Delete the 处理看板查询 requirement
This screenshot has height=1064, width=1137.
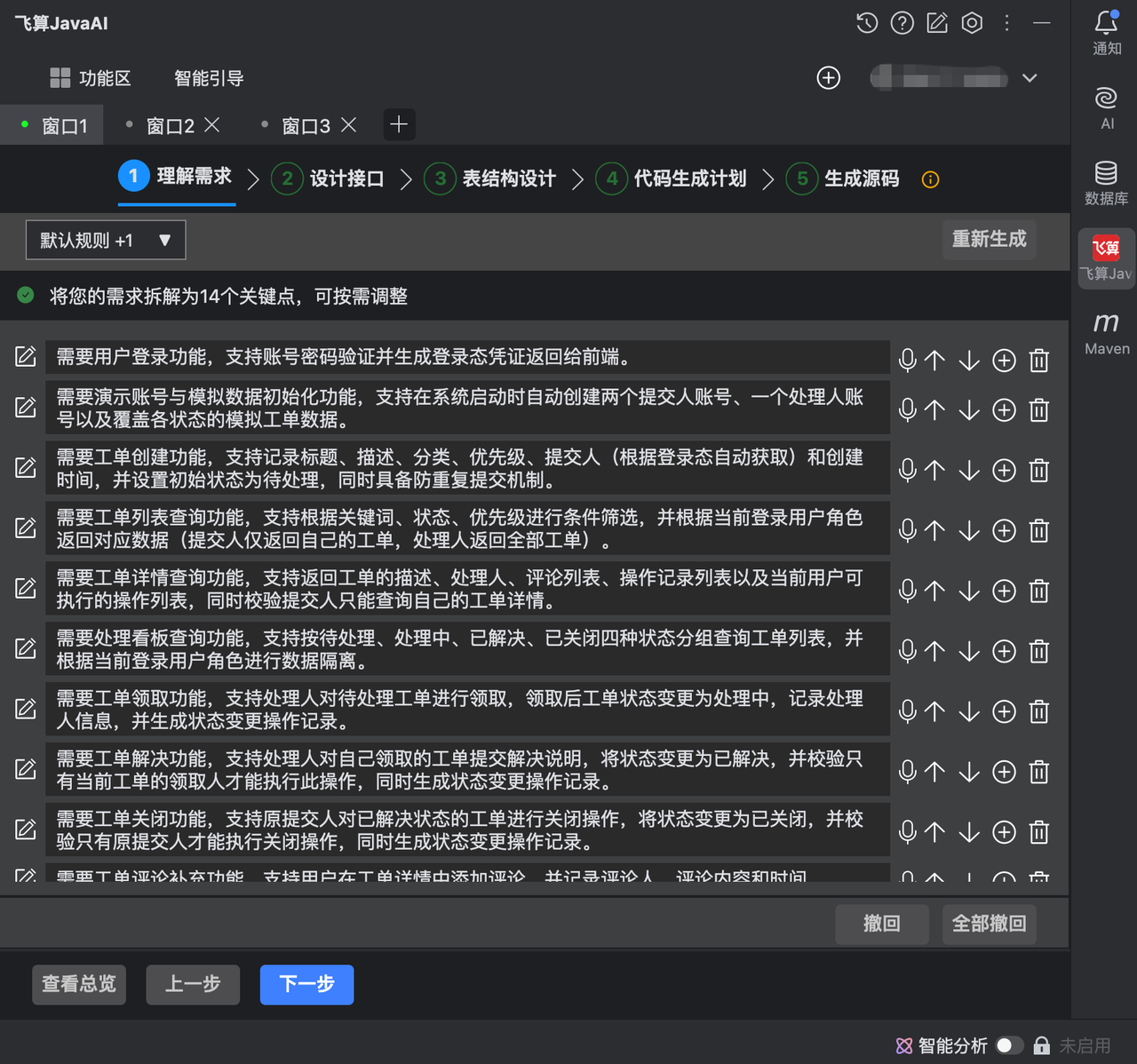1039,651
